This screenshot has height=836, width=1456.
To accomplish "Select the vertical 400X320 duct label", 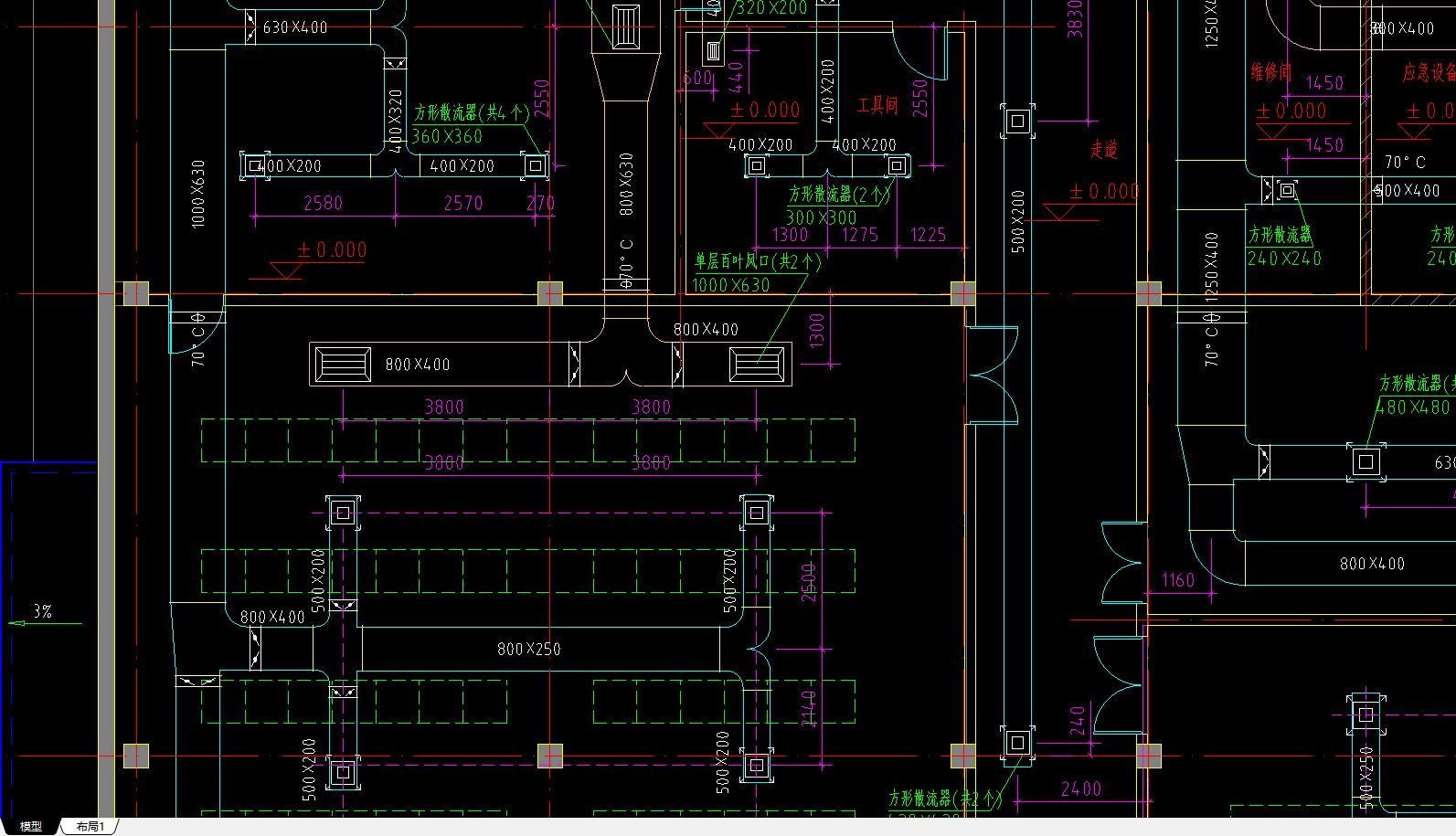I will click(x=395, y=120).
